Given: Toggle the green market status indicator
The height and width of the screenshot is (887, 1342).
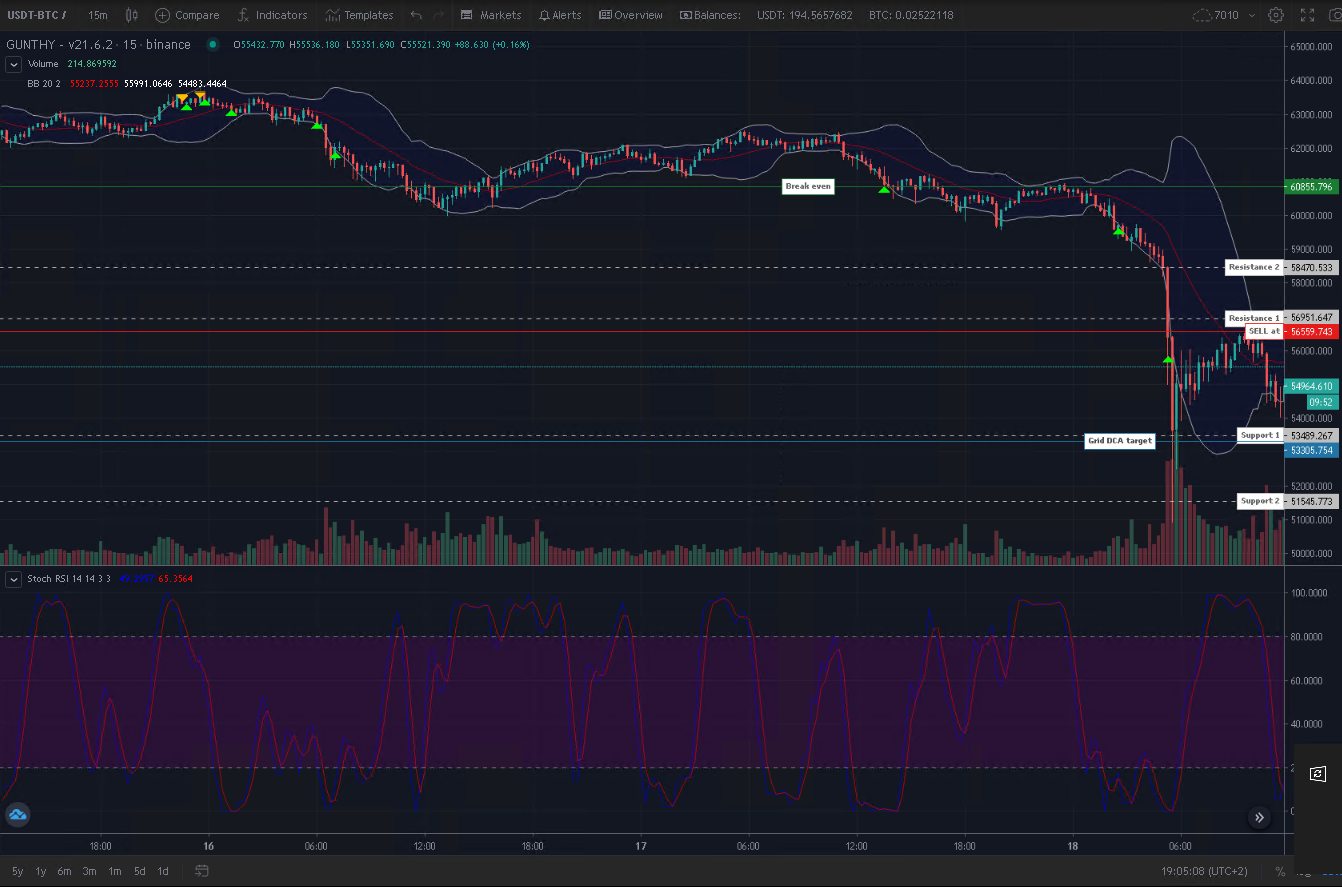Looking at the screenshot, I should pyautogui.click(x=213, y=45).
